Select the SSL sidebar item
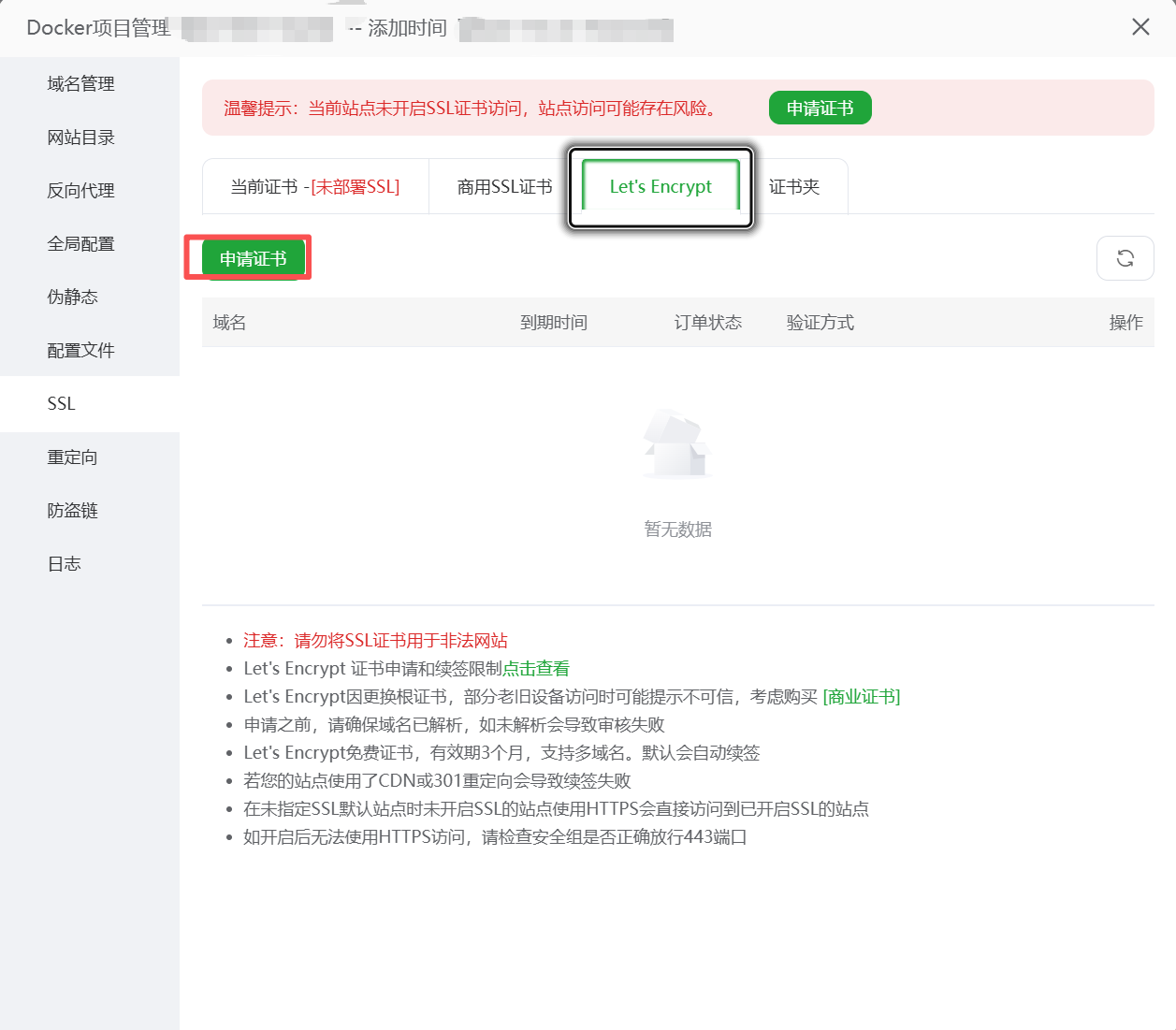Image resolution: width=1176 pixels, height=1030 pixels. coord(62,404)
